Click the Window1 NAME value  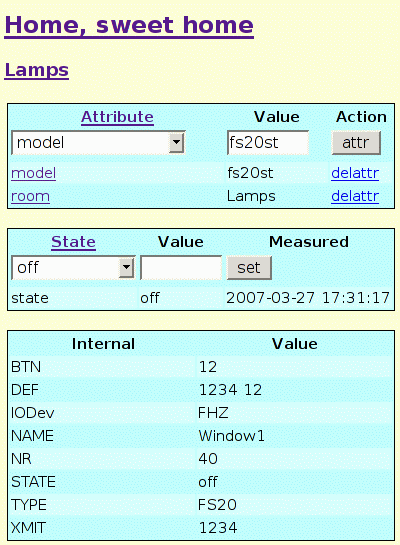[231, 436]
